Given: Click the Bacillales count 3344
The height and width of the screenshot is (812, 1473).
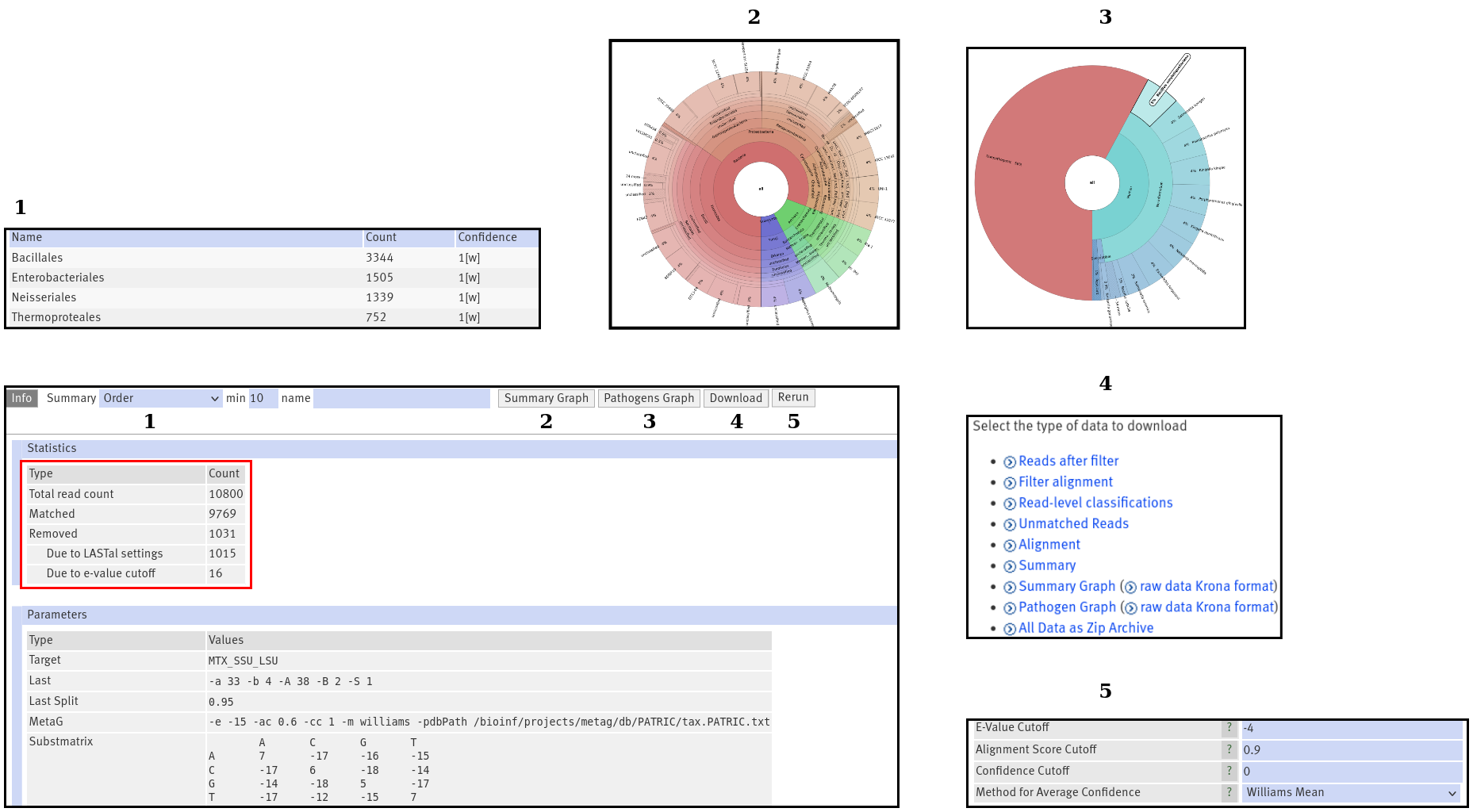Looking at the screenshot, I should (x=379, y=258).
